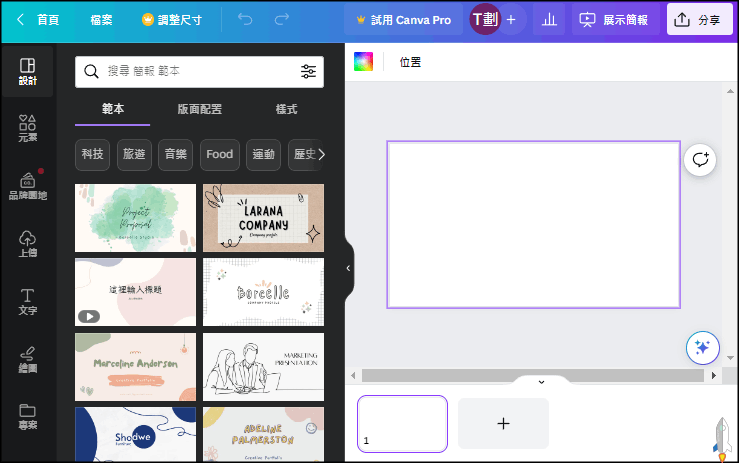Image resolution: width=739 pixels, height=463 pixels.
Task: Click the 分享 share button
Action: [x=699, y=20]
